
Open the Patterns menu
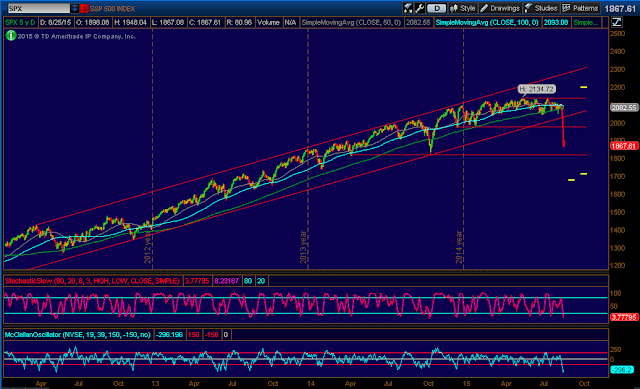pyautogui.click(x=580, y=8)
